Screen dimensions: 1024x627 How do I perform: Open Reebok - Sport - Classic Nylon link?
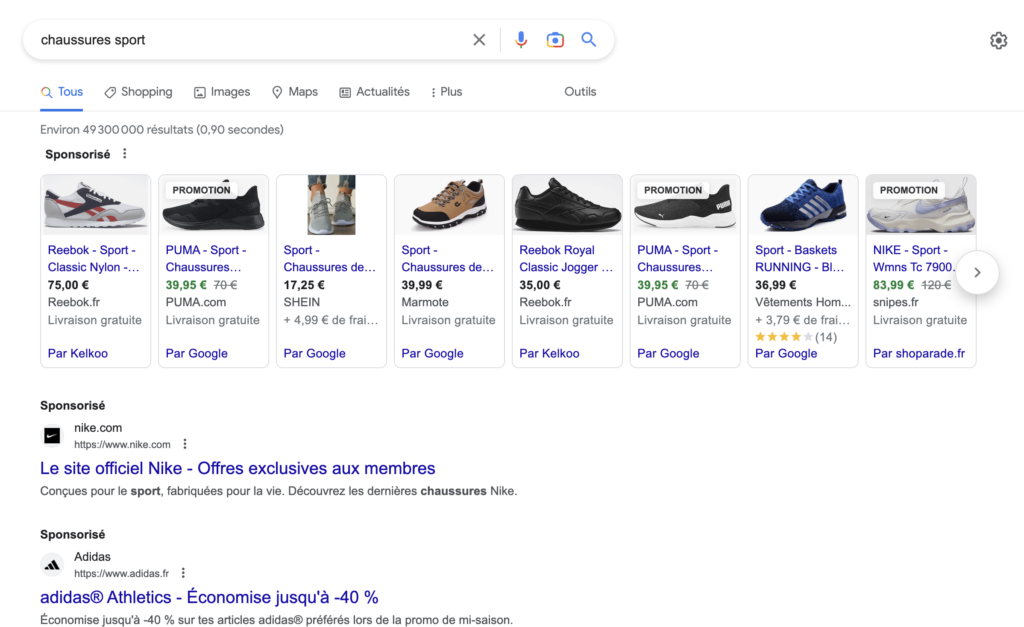coord(93,259)
